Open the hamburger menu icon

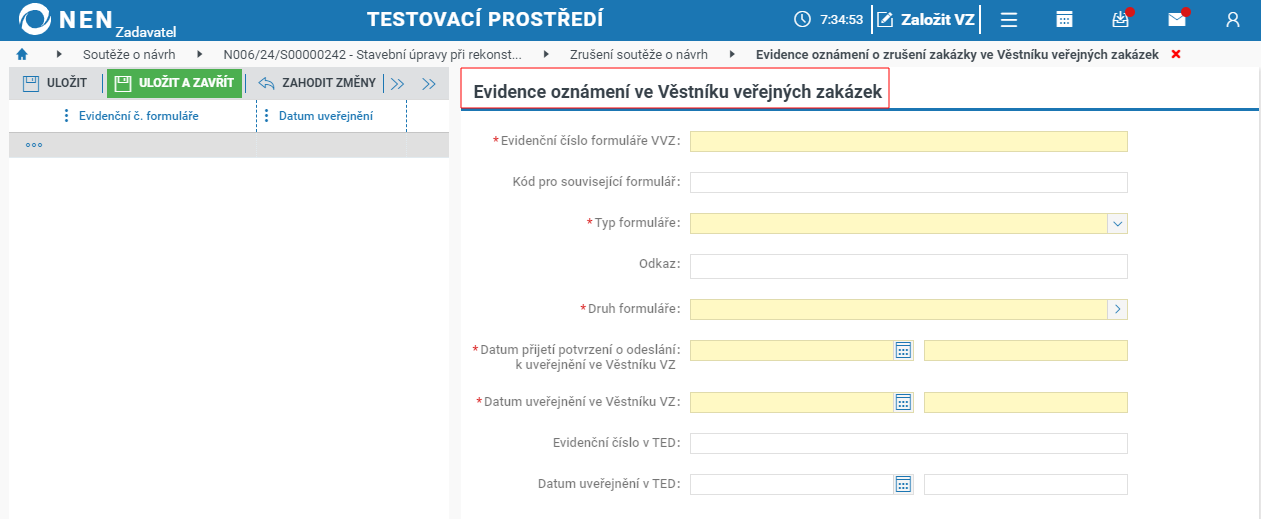pyautogui.click(x=1009, y=19)
